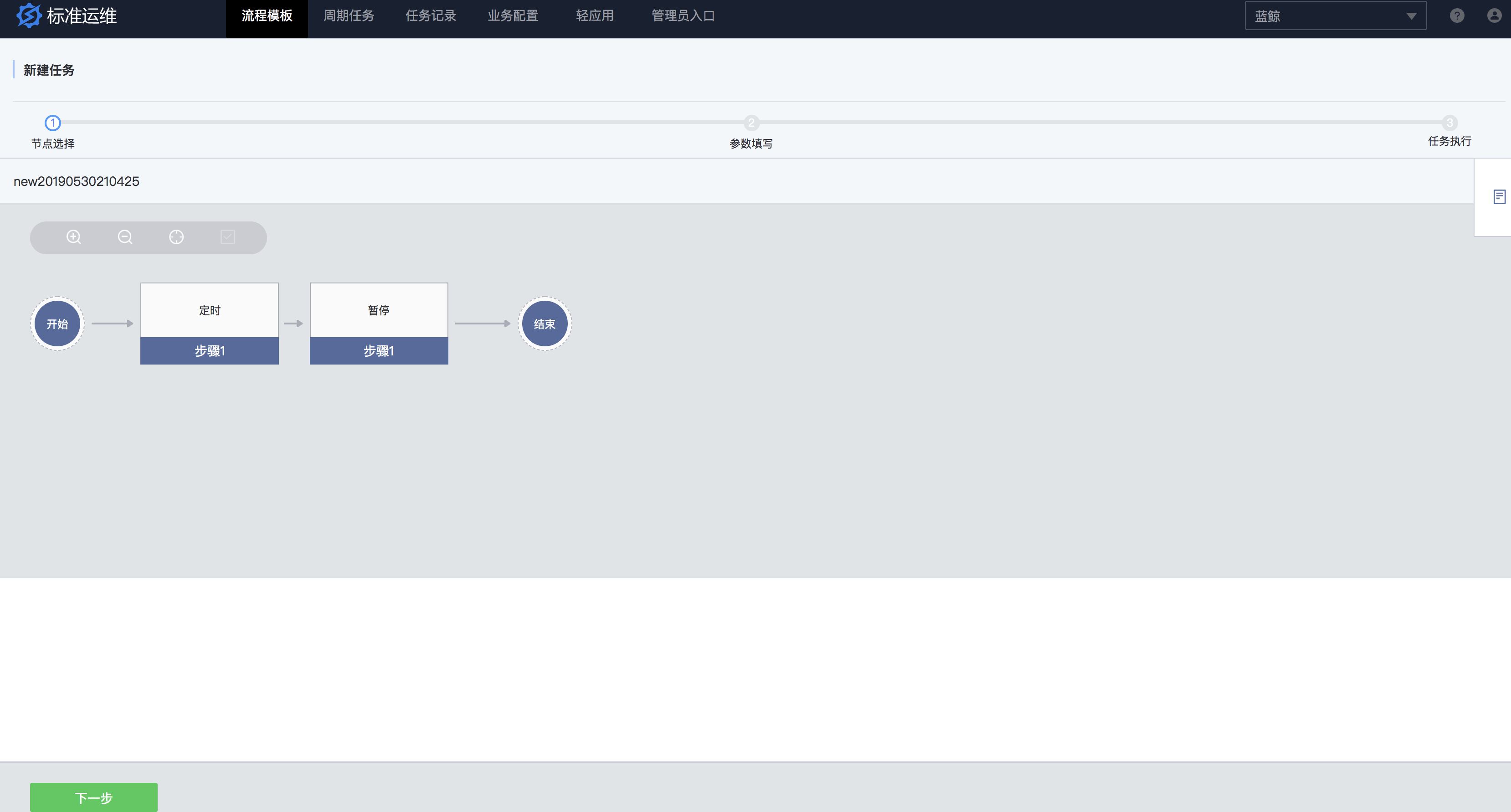Select the 暂停 step node
Screen dimensions: 1511x812
[378, 310]
